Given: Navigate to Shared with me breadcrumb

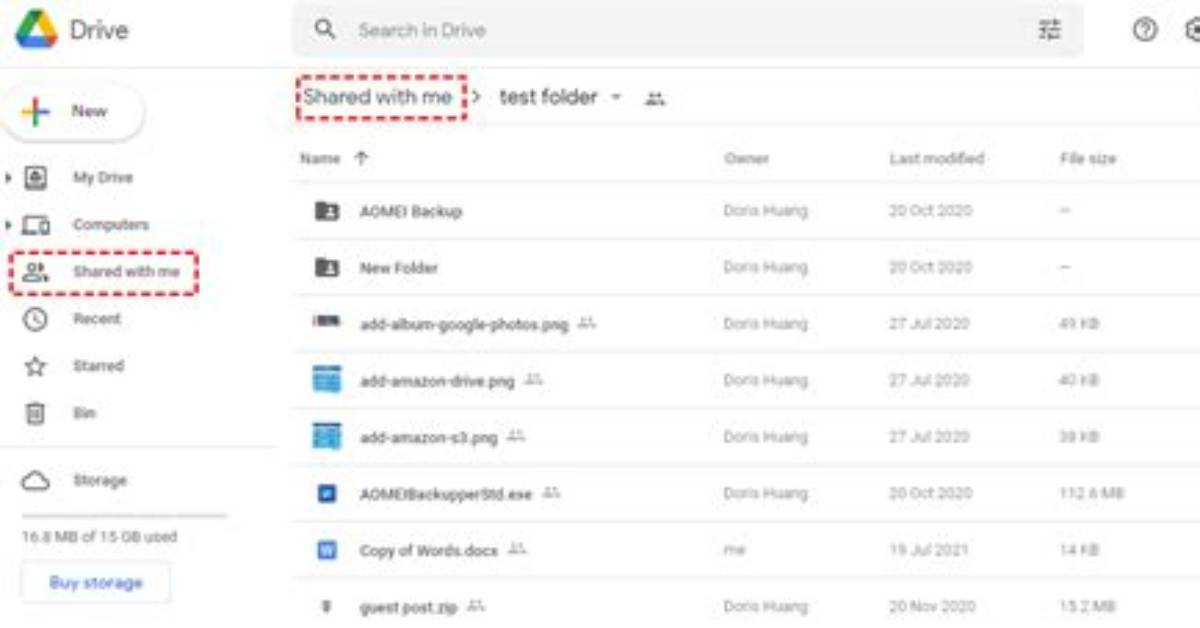Looking at the screenshot, I should coord(379,97).
